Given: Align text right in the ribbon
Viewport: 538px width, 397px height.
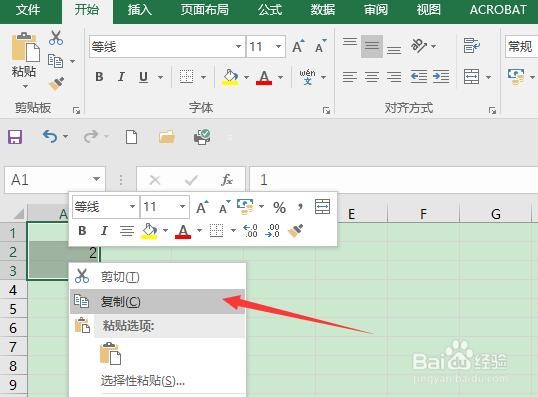Looking at the screenshot, I should click(x=394, y=77).
